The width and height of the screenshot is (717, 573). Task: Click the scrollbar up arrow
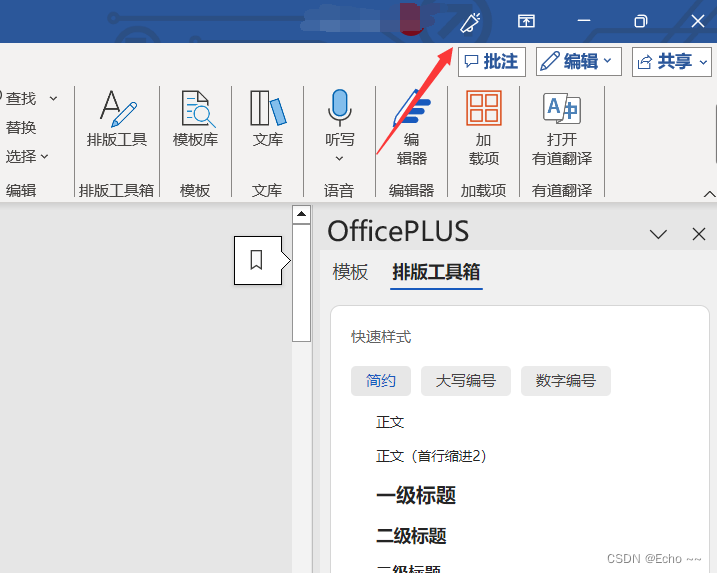301,214
